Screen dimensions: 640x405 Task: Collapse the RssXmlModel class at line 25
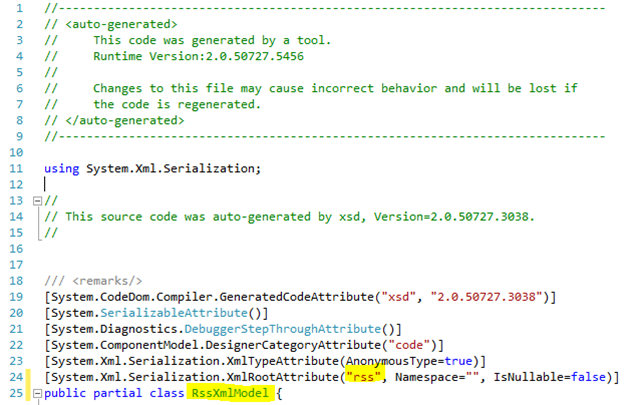pyautogui.click(x=38, y=394)
